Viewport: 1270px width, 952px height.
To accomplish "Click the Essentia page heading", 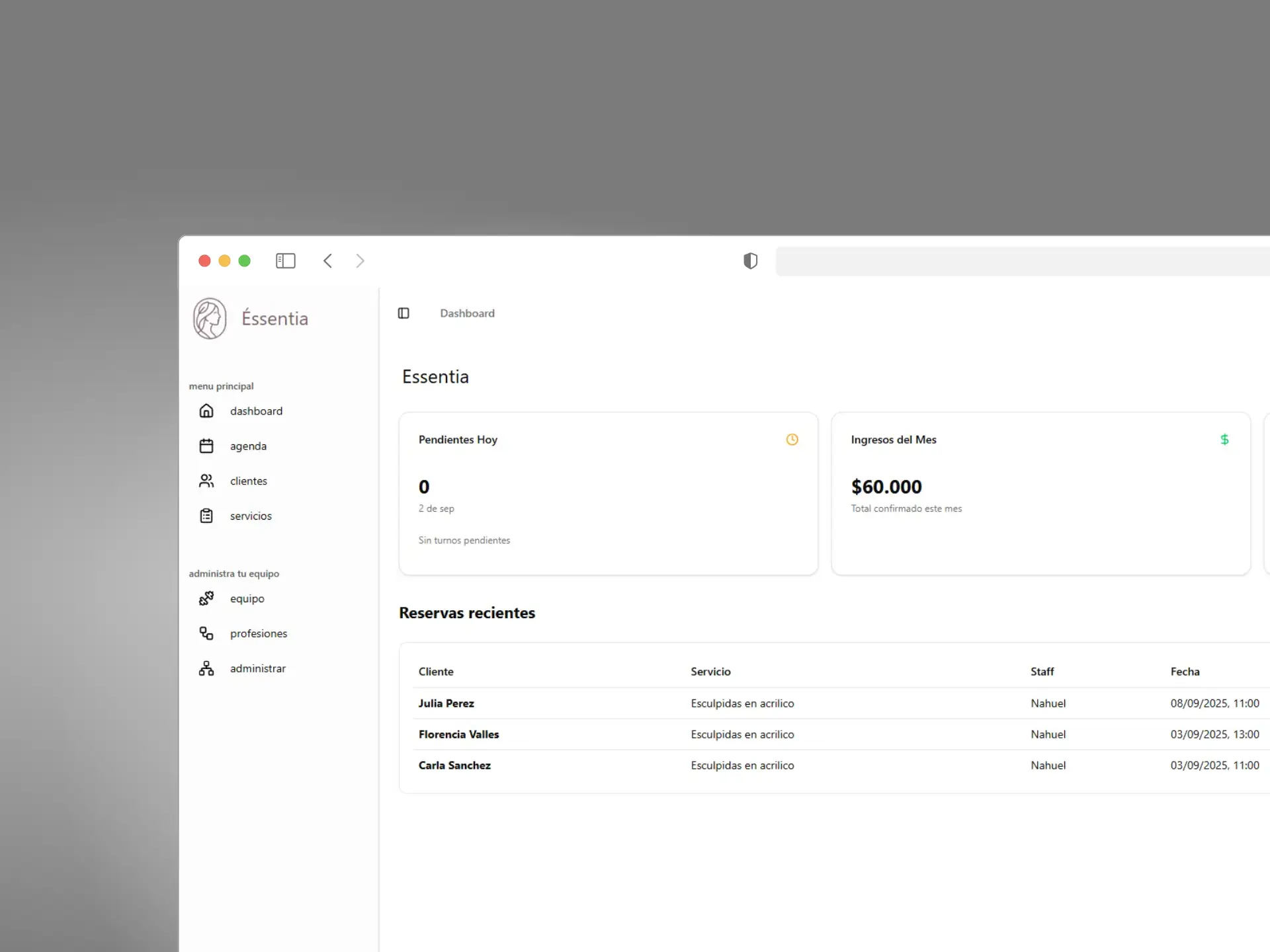I will pyautogui.click(x=435, y=377).
